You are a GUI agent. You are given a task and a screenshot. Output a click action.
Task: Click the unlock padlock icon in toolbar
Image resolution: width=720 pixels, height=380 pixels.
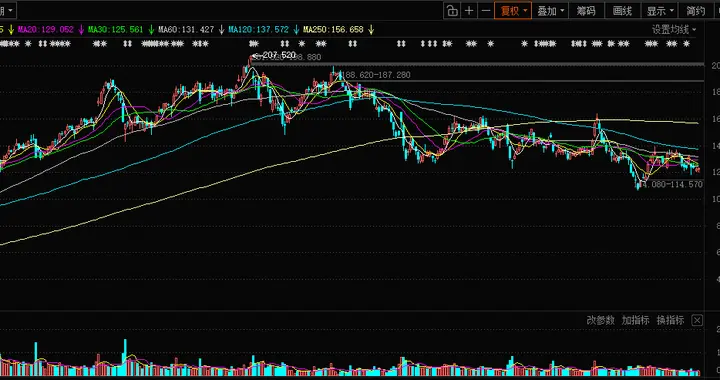click(452, 11)
